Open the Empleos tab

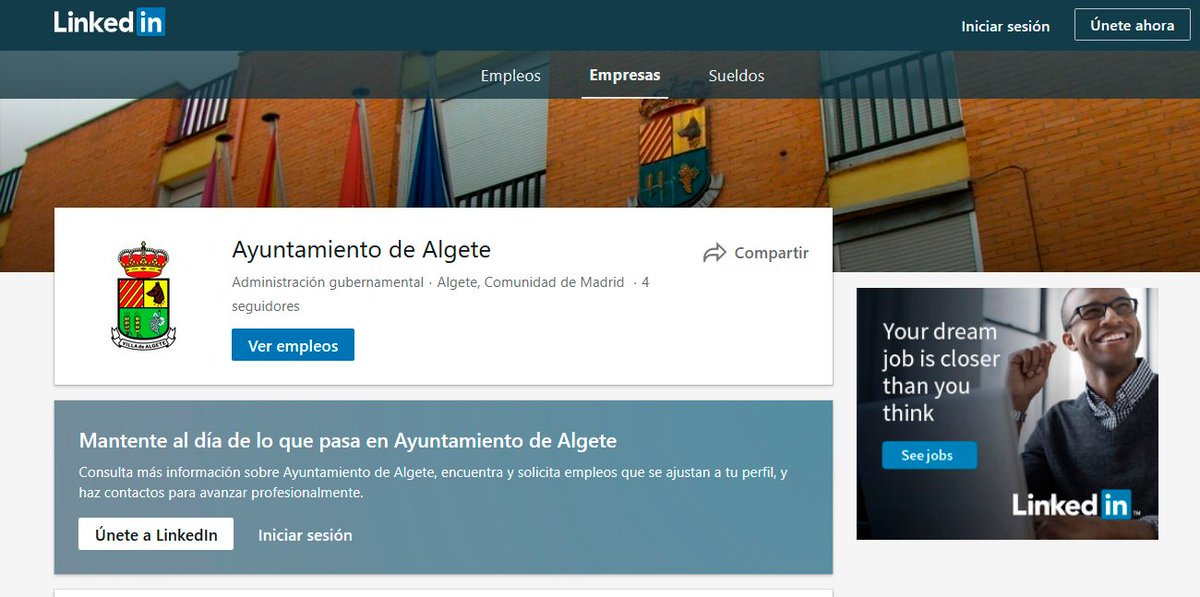[510, 76]
